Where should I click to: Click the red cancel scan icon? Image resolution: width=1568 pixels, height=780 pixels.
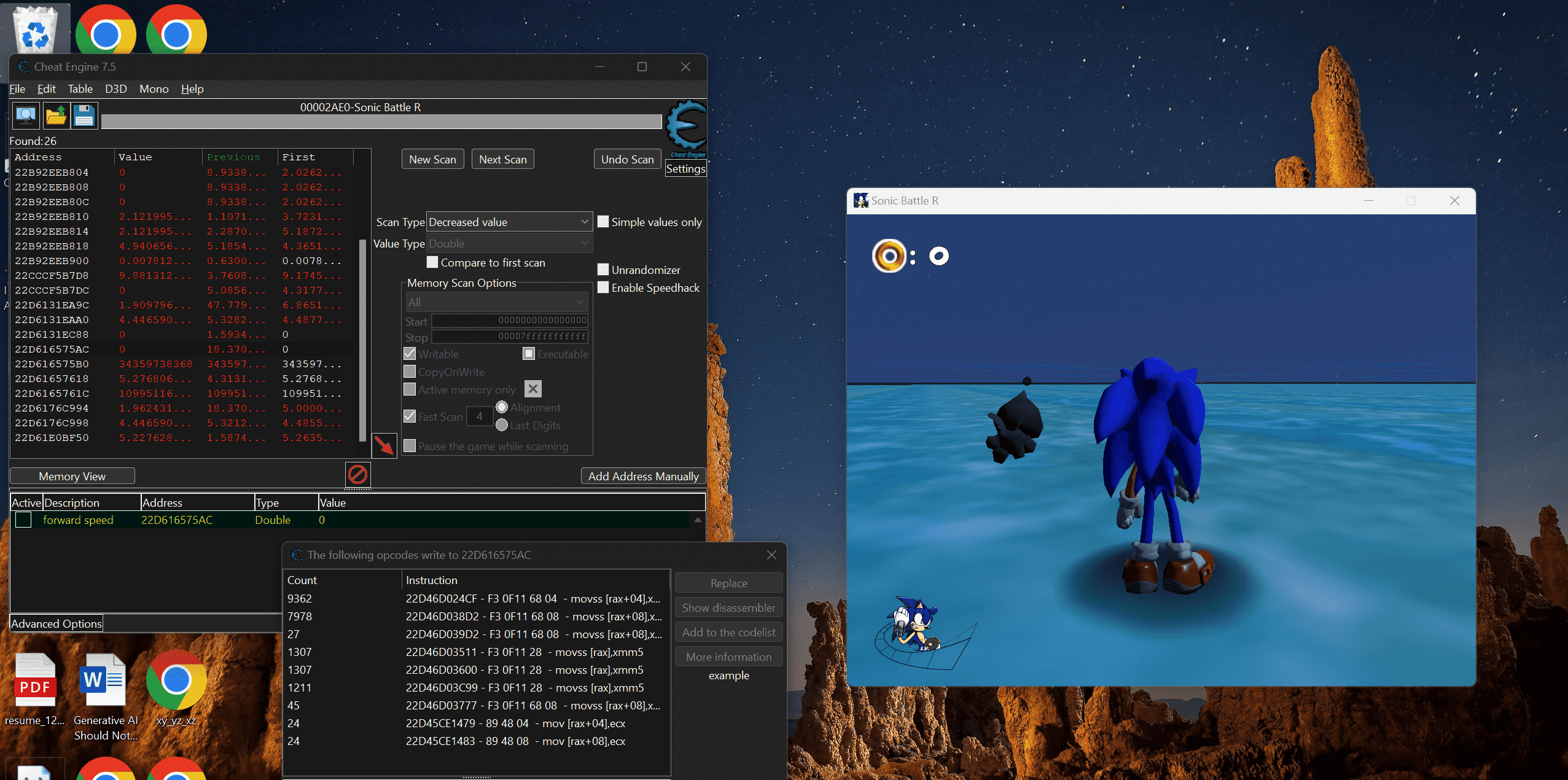tap(357, 474)
